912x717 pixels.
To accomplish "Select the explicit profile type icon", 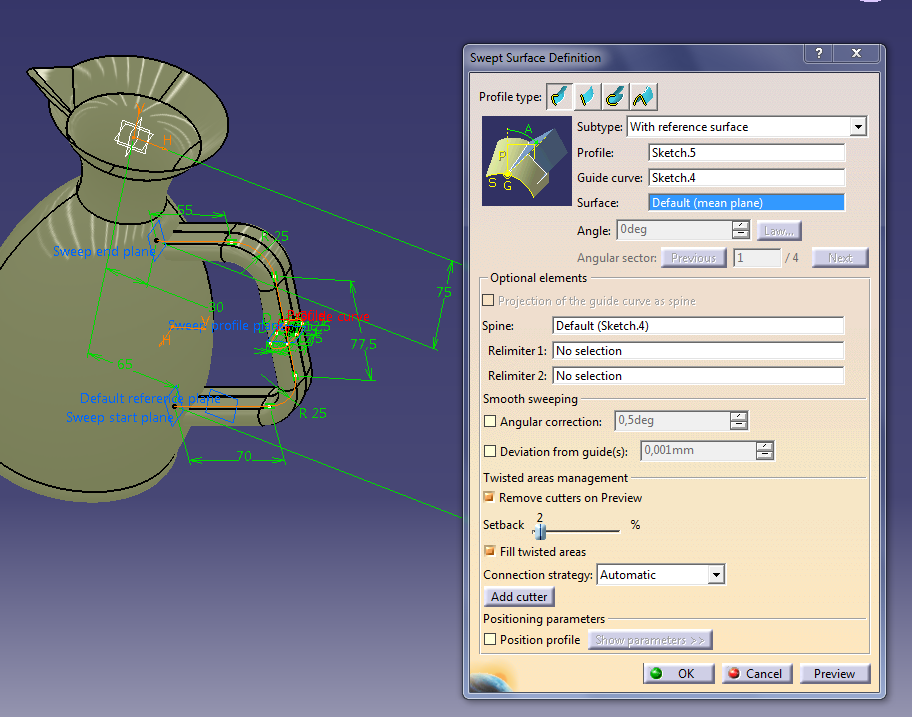I will point(558,96).
